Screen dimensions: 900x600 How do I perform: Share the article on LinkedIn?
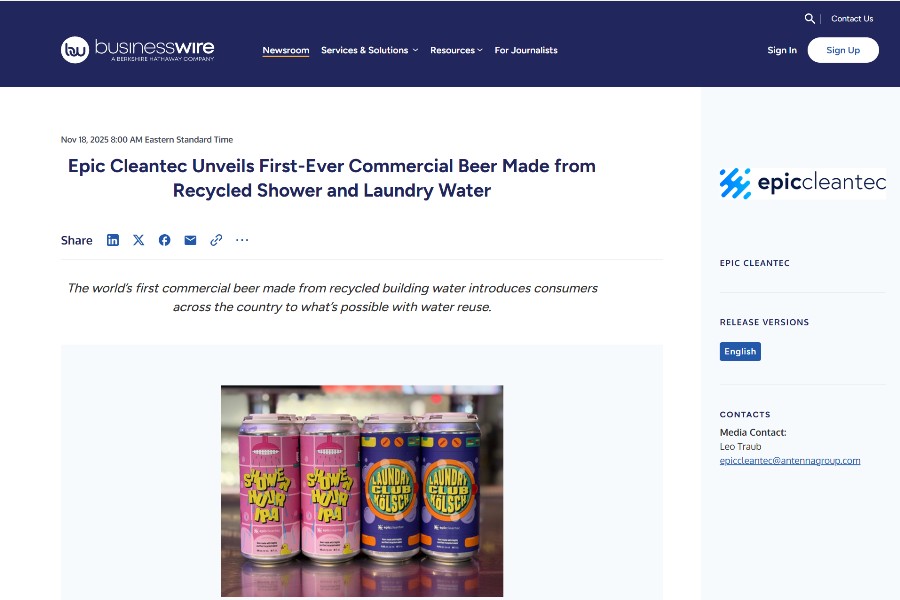[113, 240]
